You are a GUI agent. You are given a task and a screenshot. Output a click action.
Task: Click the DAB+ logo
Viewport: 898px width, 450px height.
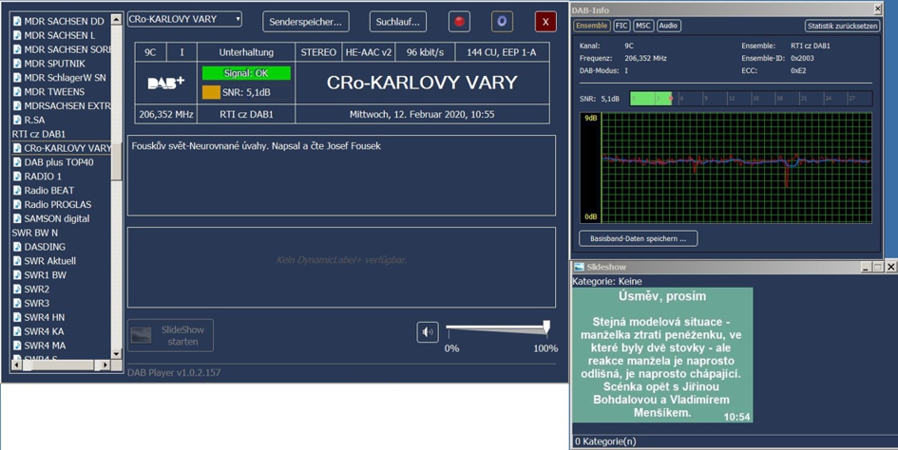(166, 83)
